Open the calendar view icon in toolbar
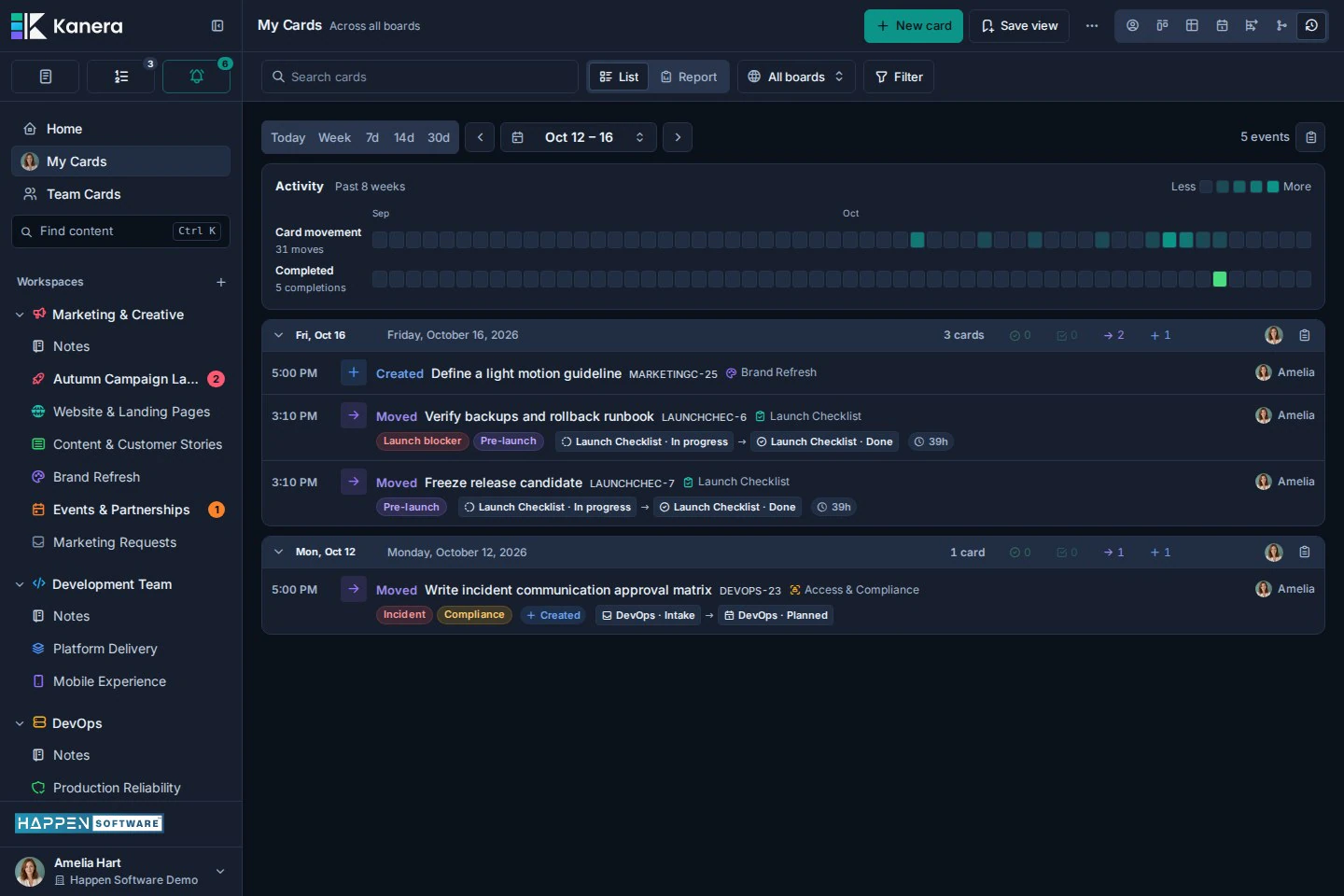The height and width of the screenshot is (896, 1344). click(1222, 25)
